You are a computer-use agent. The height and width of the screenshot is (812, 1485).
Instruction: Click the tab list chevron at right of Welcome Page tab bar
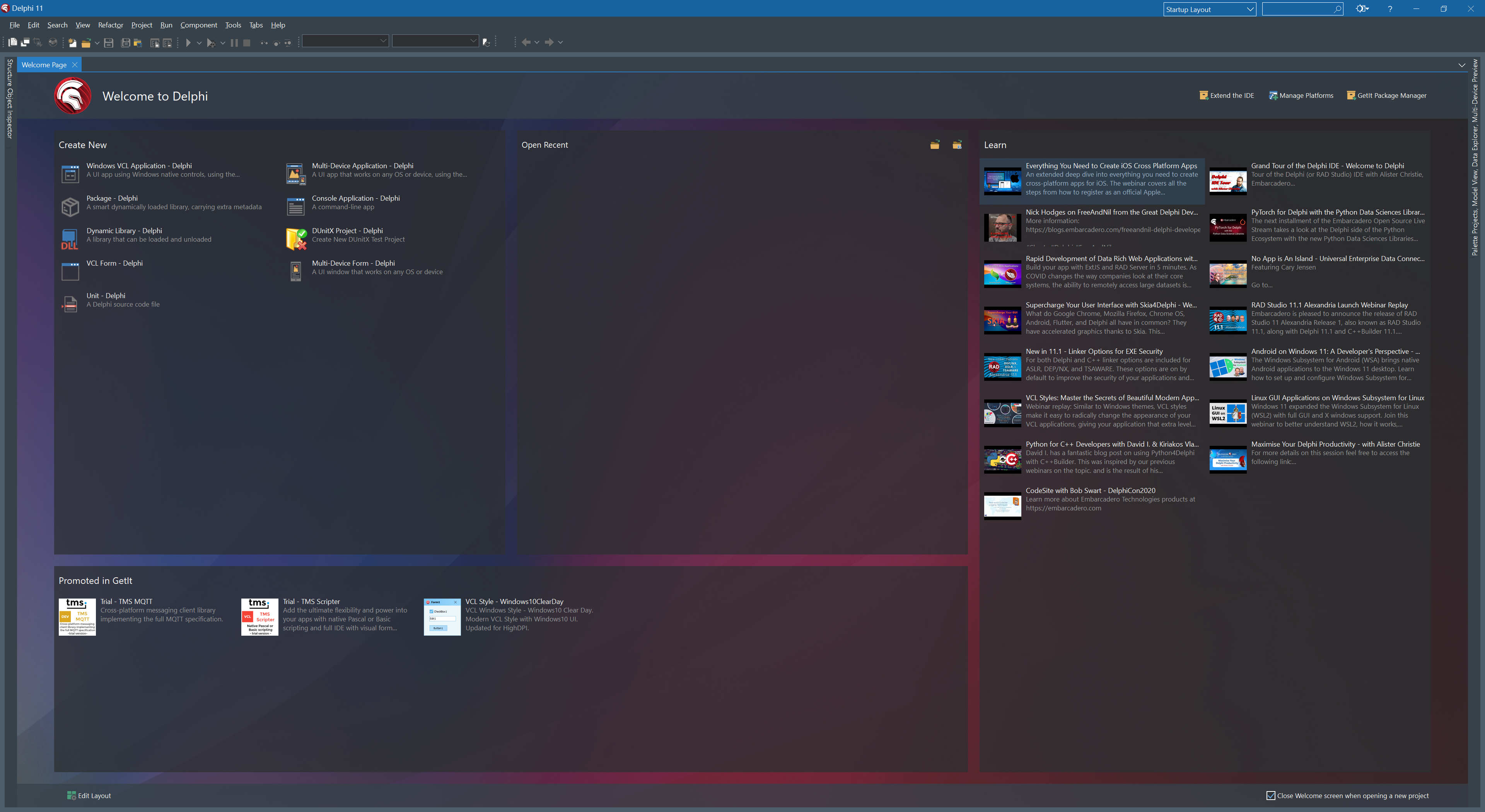[1461, 65]
